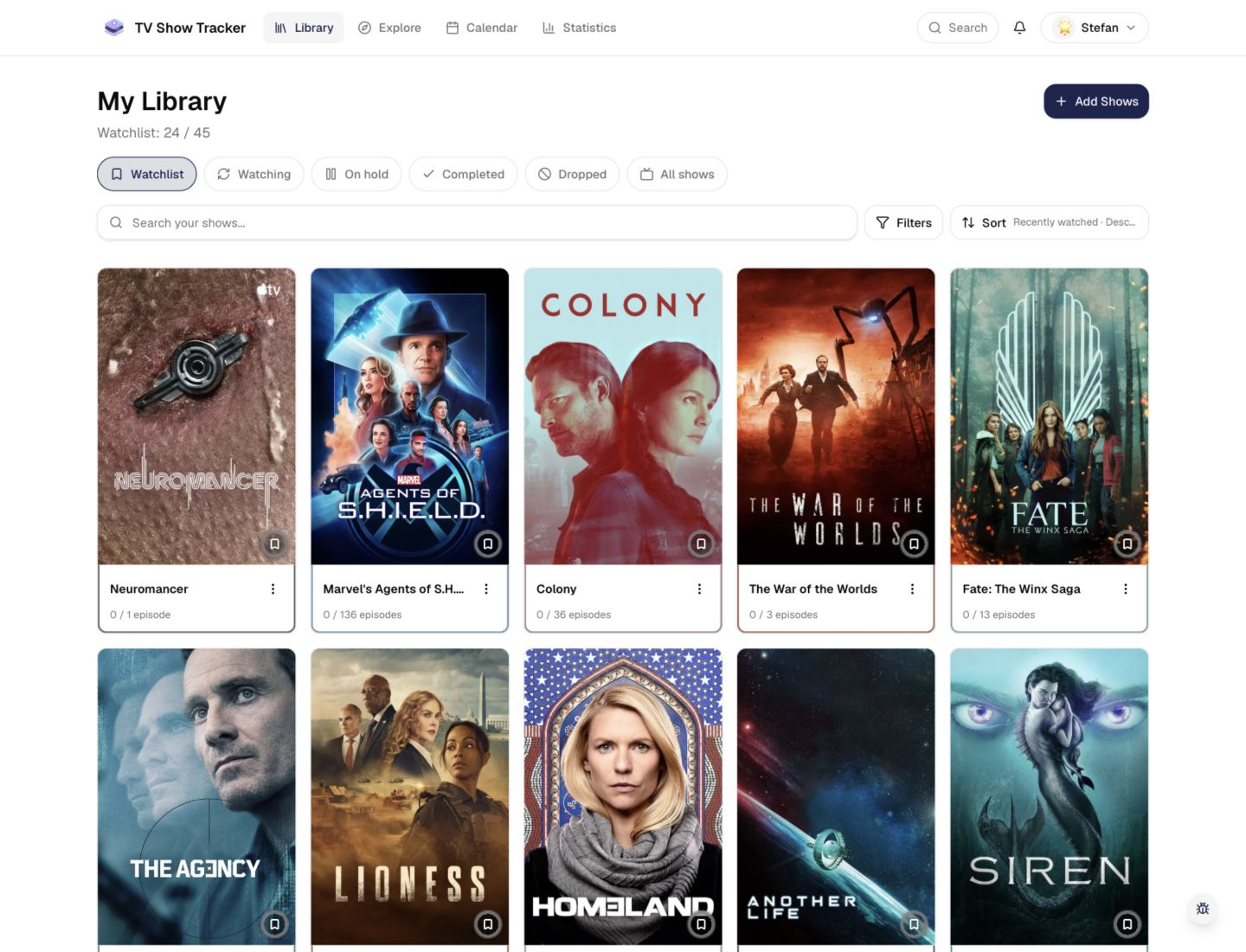Open The War of the Worlds poster

(836, 416)
